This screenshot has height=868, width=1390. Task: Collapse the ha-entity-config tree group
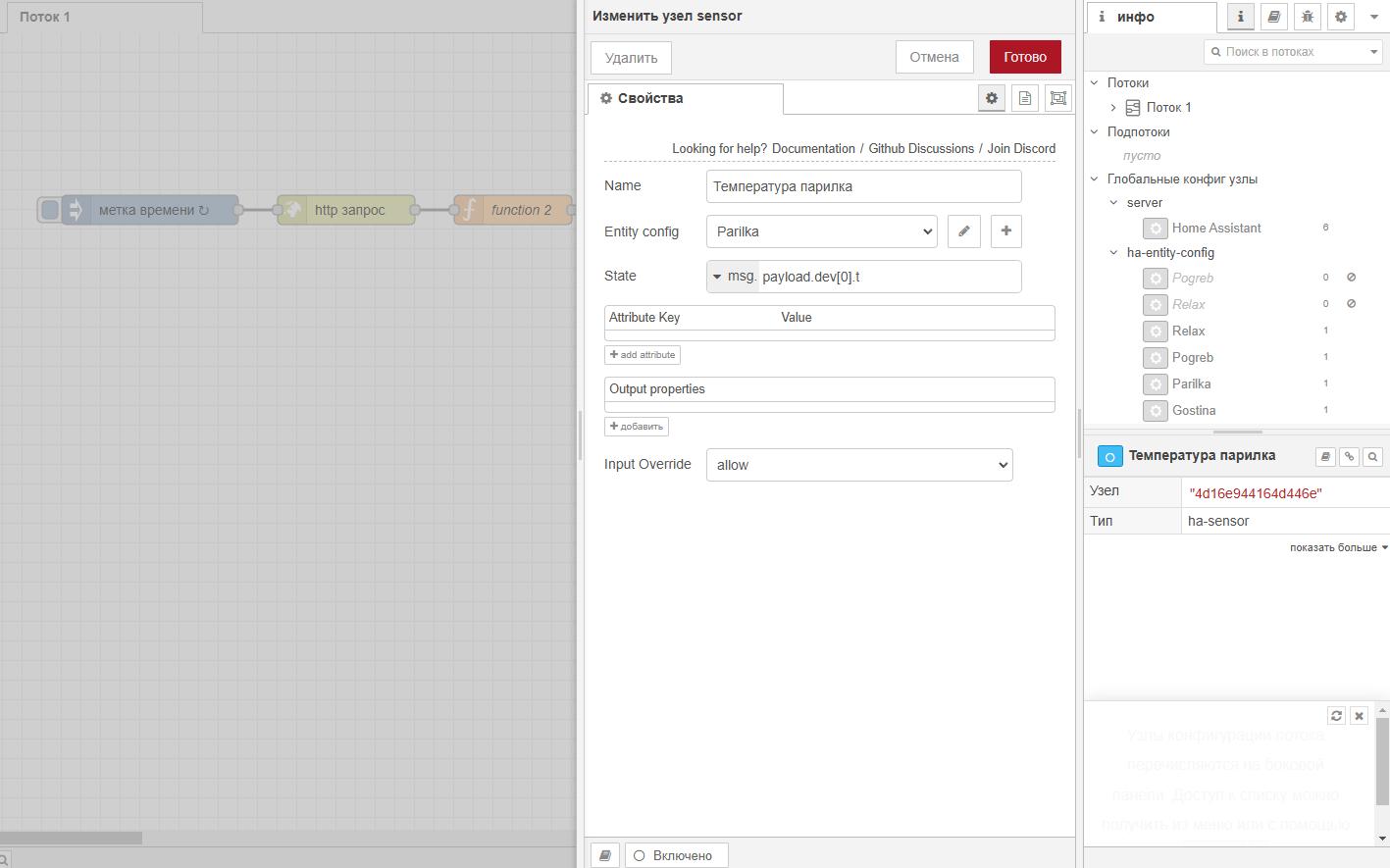pos(1113,253)
